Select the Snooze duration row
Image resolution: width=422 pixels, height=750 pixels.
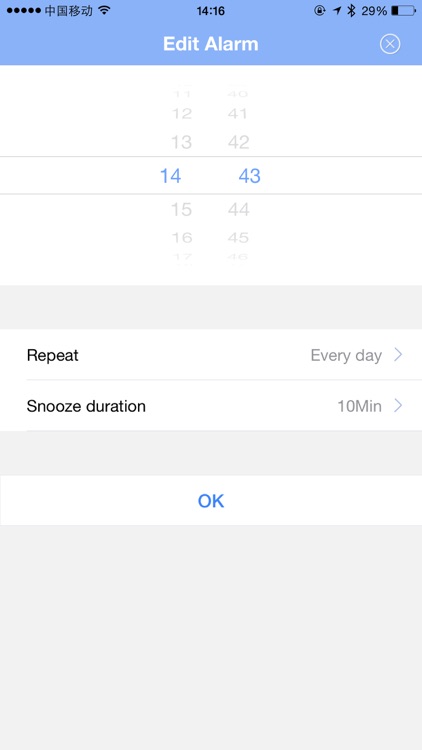tap(211, 406)
